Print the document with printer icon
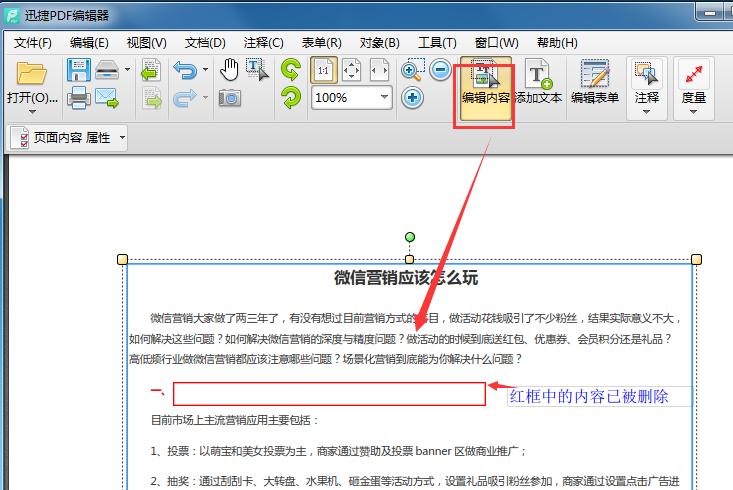 click(79, 98)
